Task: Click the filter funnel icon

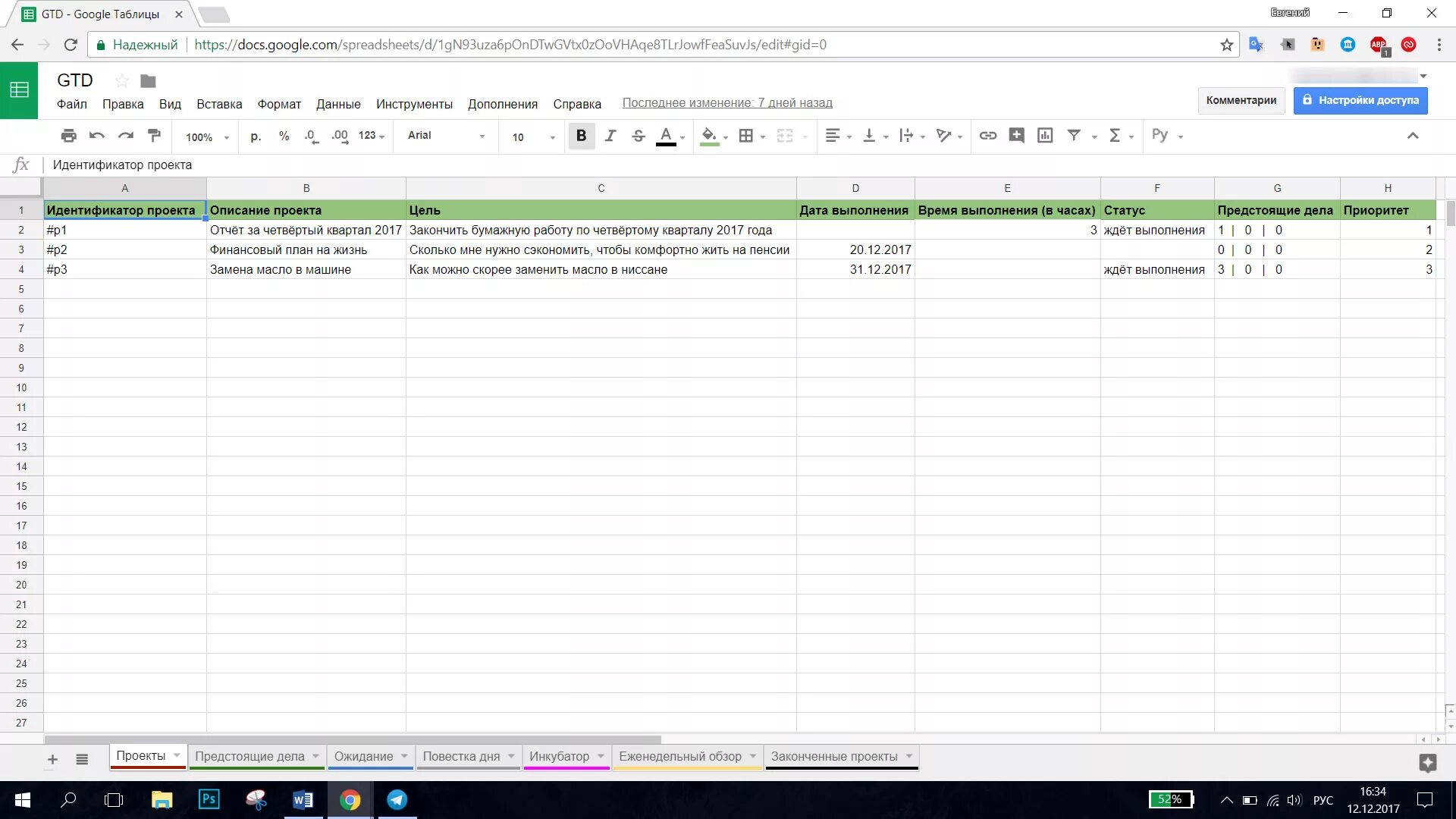Action: click(x=1074, y=136)
